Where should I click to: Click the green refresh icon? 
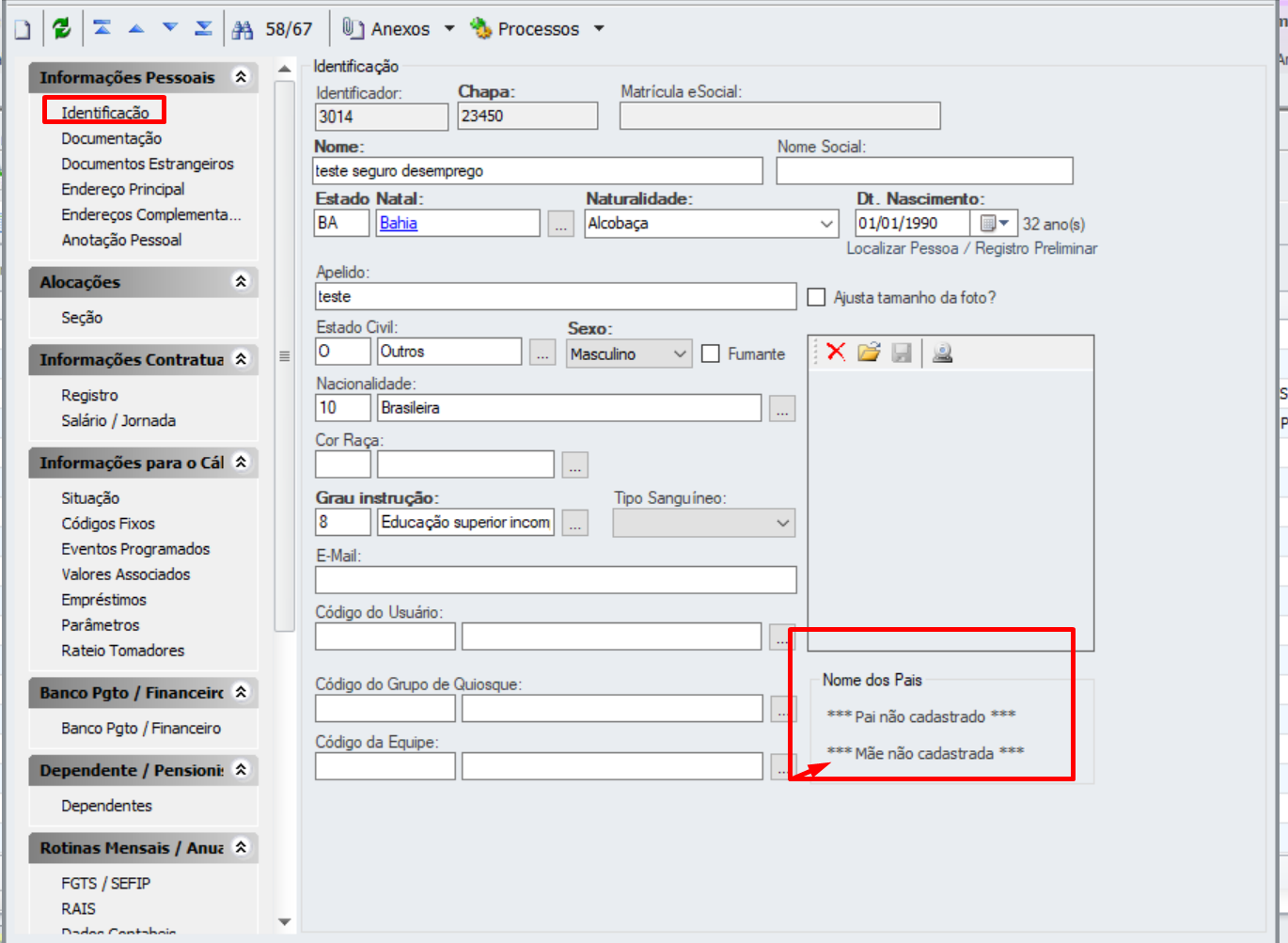(x=61, y=28)
